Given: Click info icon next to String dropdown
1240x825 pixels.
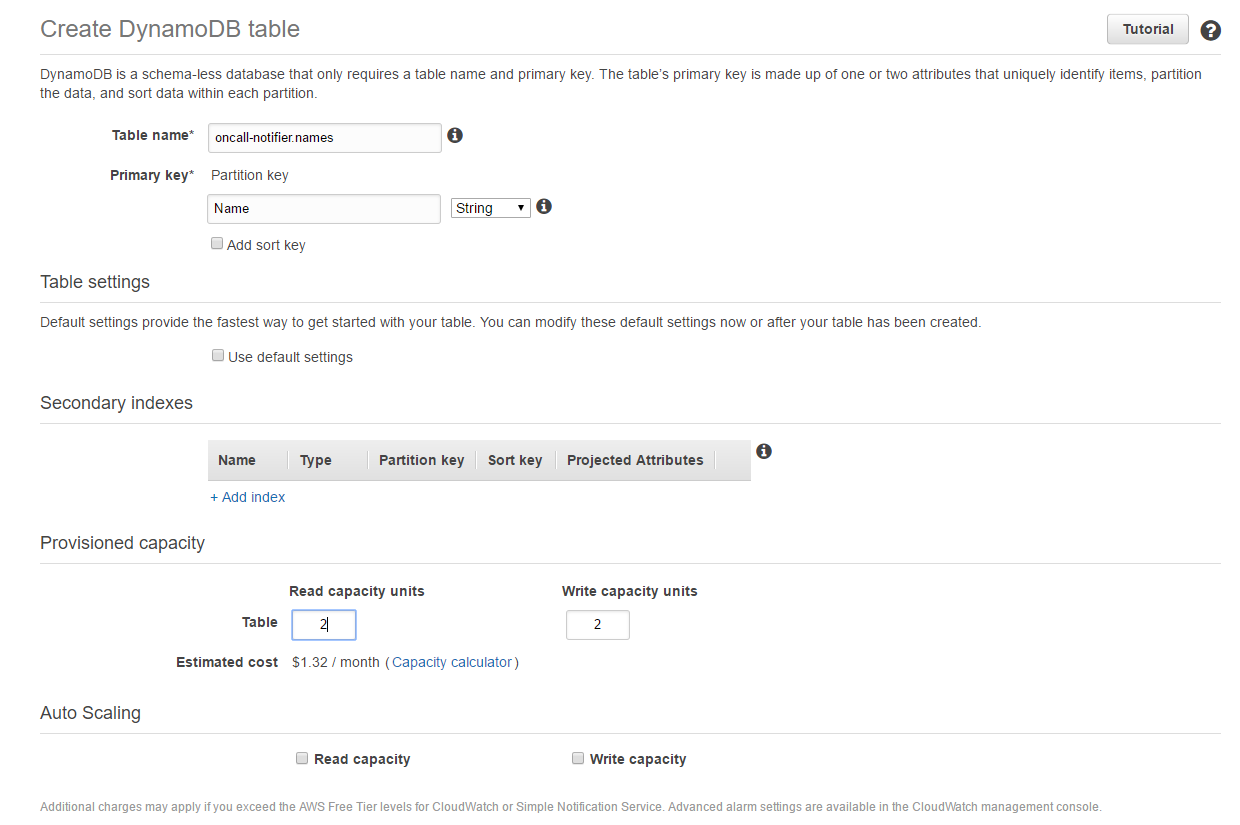Looking at the screenshot, I should tap(544, 206).
